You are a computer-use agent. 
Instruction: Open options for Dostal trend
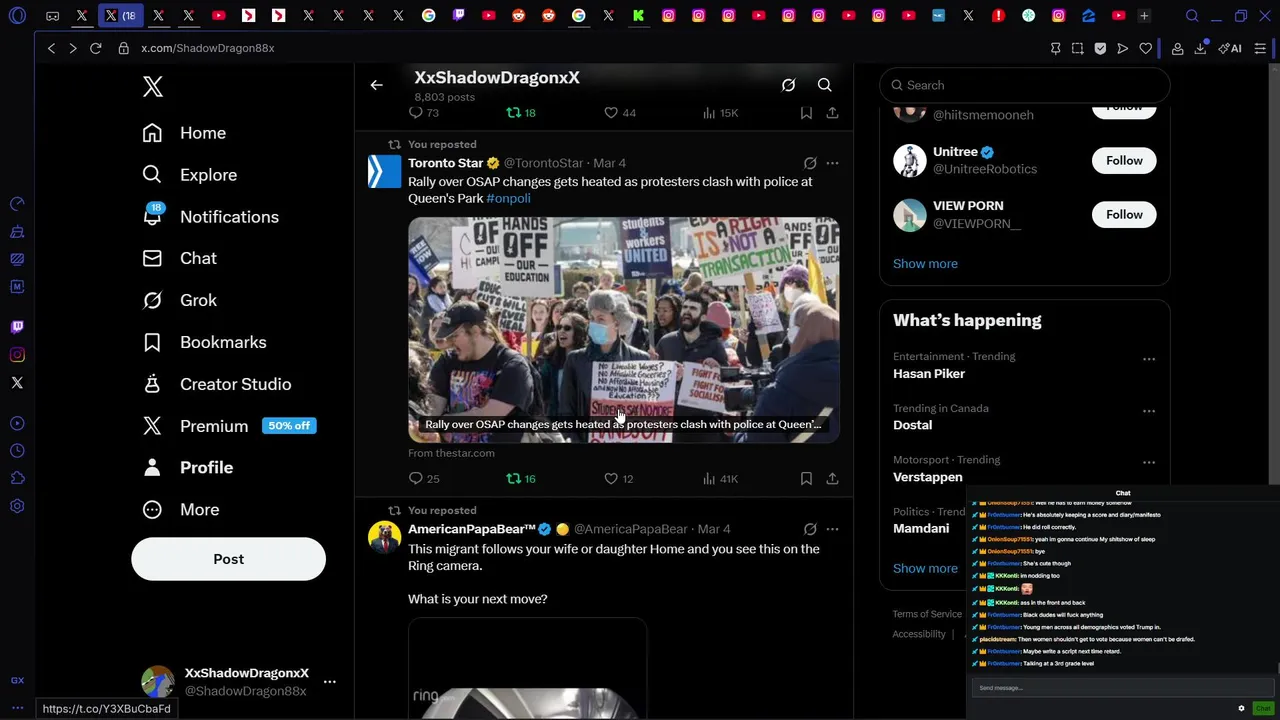point(1148,411)
